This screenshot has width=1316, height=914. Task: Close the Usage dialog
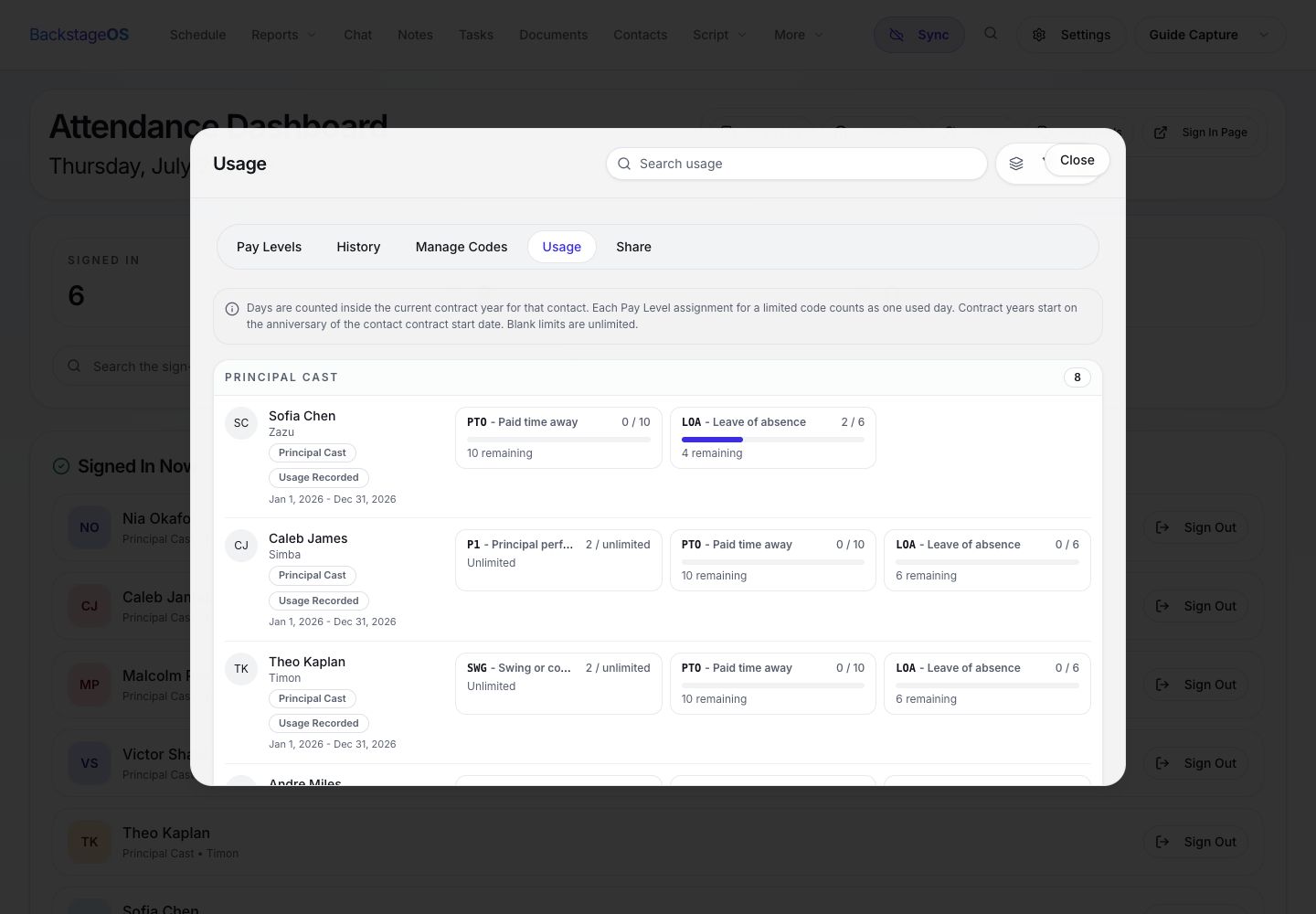(x=1077, y=160)
